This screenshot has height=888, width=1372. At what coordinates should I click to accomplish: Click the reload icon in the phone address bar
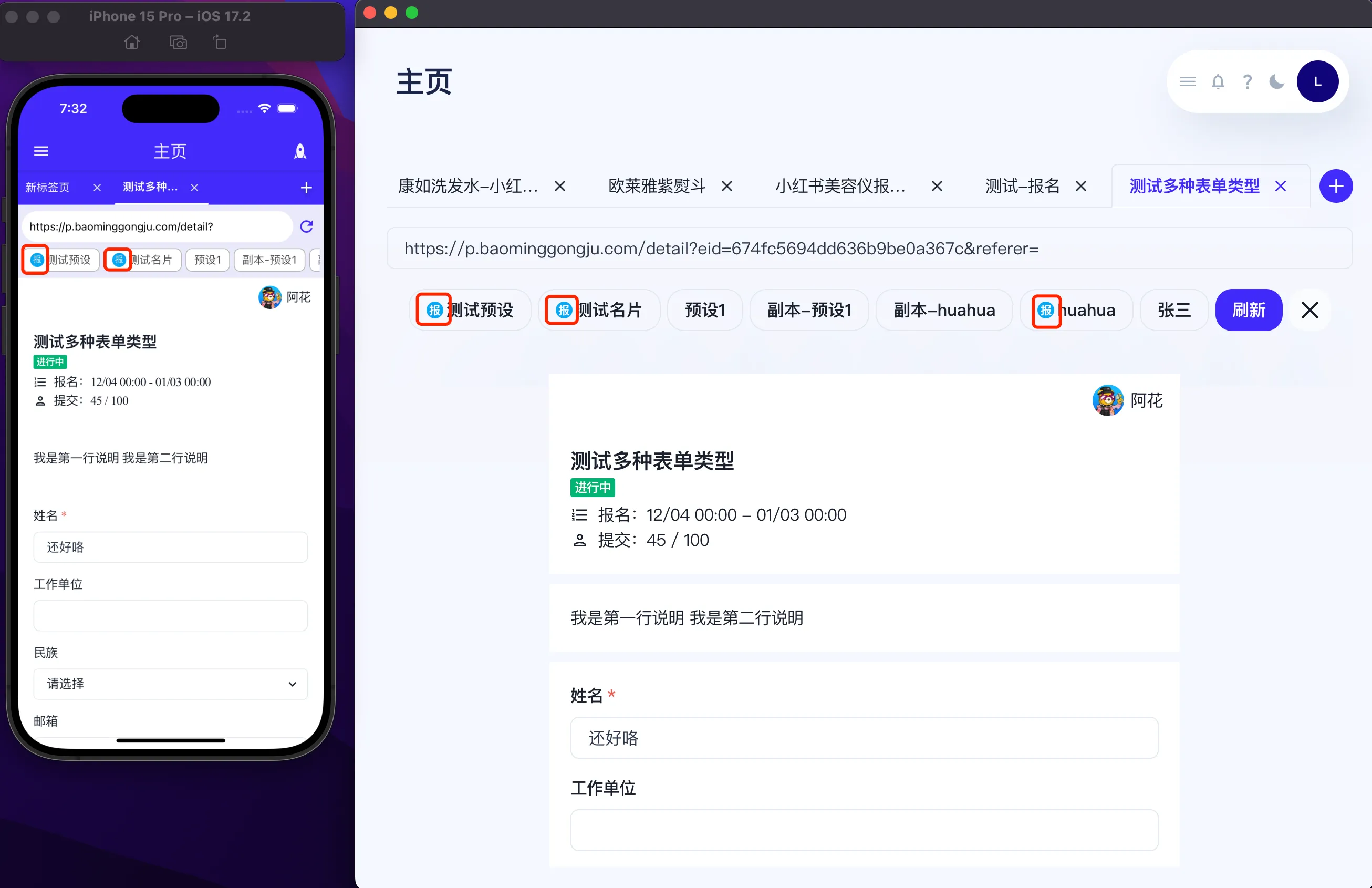click(x=307, y=226)
